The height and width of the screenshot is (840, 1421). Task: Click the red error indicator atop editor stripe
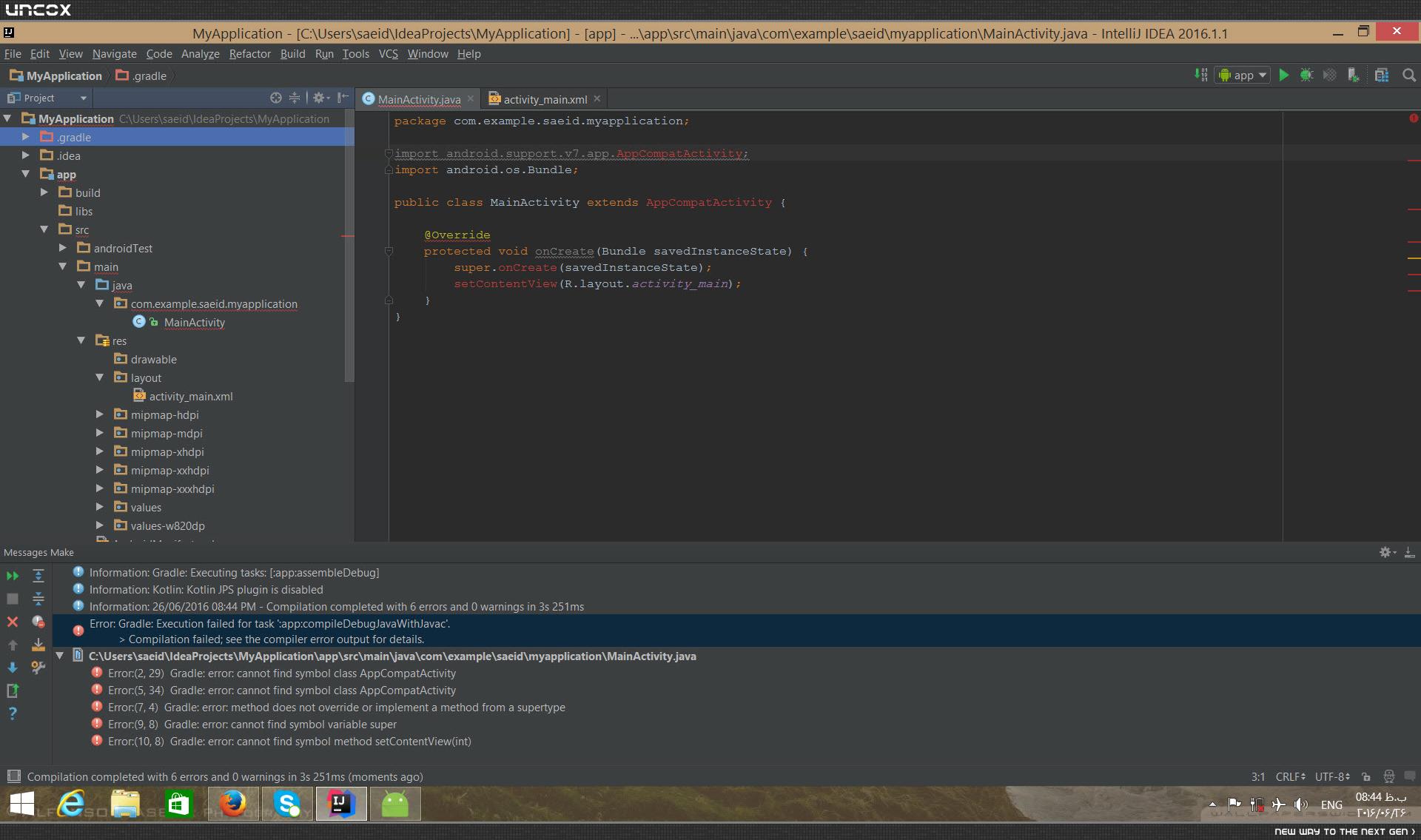[x=1414, y=118]
